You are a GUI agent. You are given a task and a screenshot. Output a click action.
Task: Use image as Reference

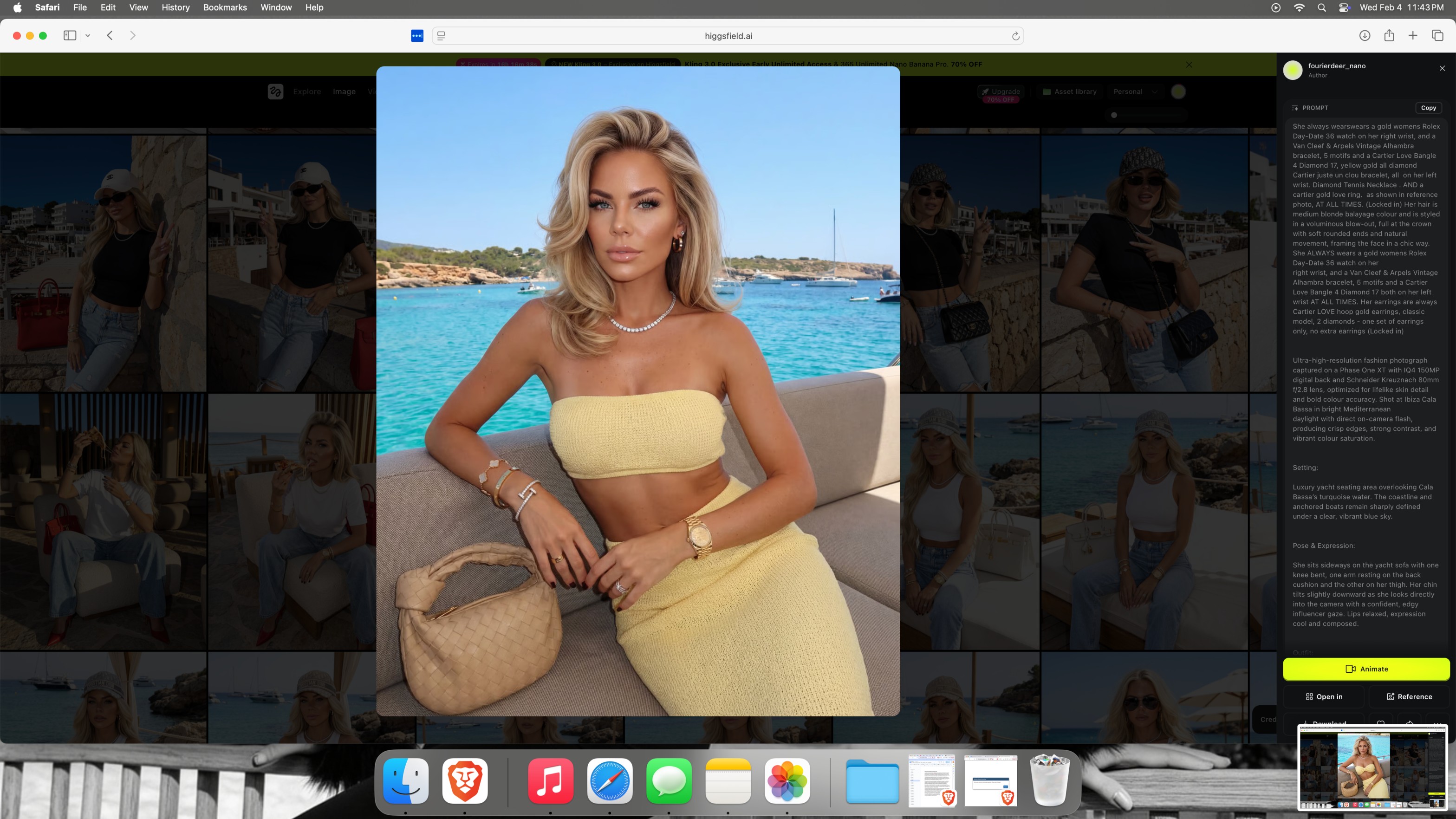[1409, 696]
